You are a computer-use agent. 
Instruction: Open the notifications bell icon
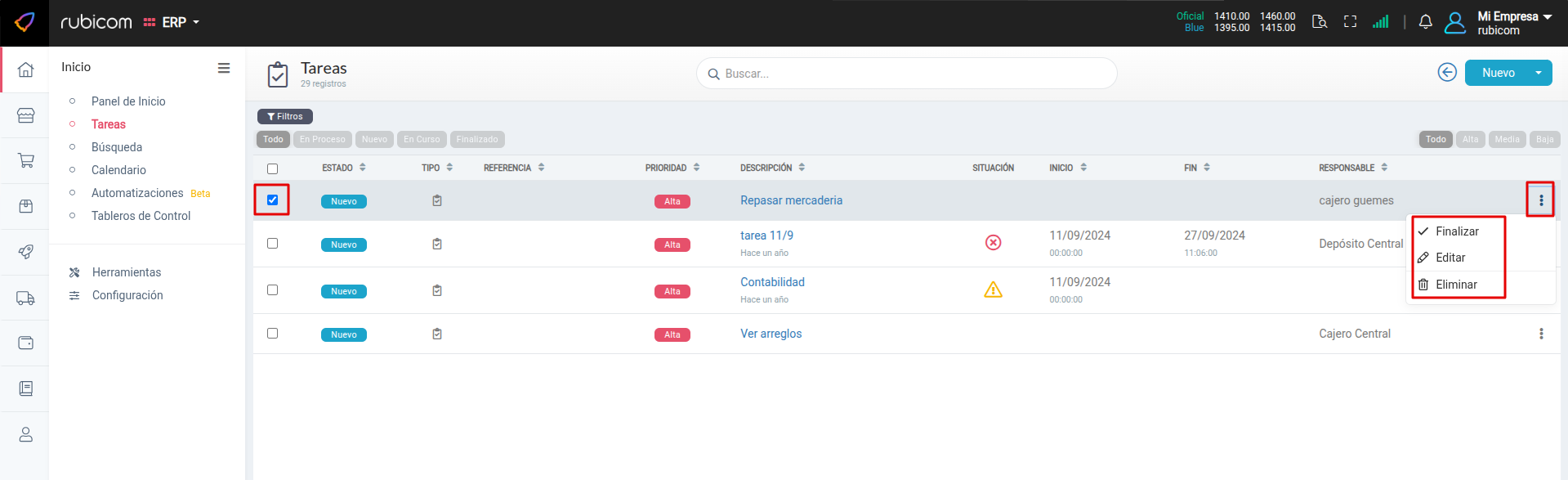click(1425, 22)
